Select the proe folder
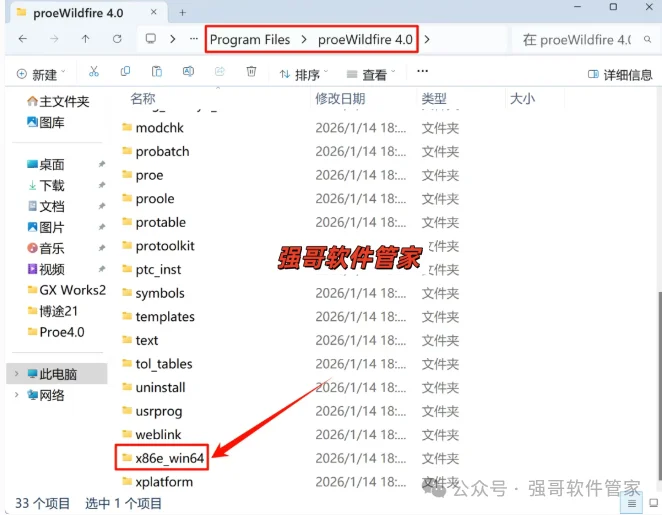Viewport: 662px width, 515px height. (143, 175)
